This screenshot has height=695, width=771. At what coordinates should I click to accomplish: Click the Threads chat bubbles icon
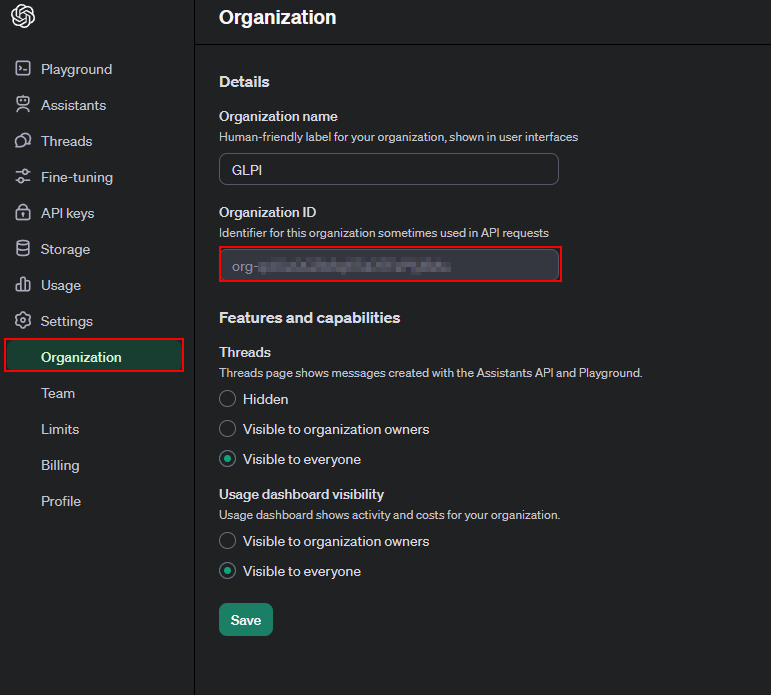tap(23, 141)
